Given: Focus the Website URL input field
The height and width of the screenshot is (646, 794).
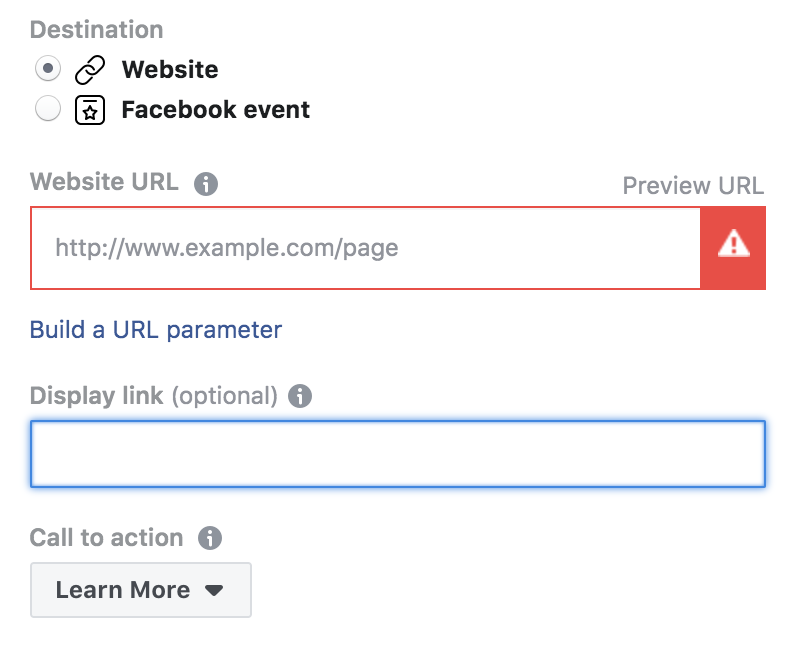Looking at the screenshot, I should pyautogui.click(x=365, y=248).
